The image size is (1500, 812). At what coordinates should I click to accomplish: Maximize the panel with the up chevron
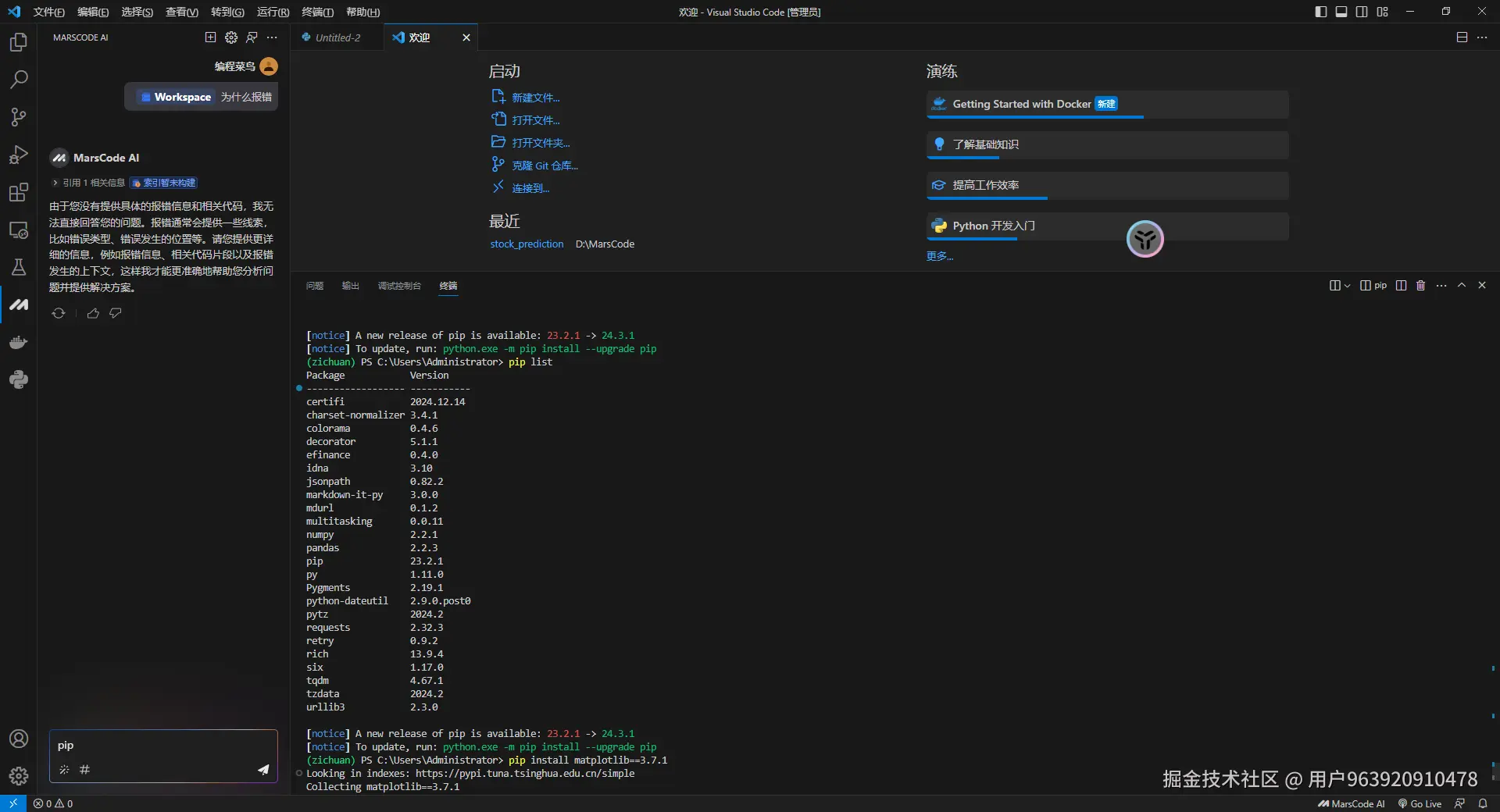click(1462, 286)
